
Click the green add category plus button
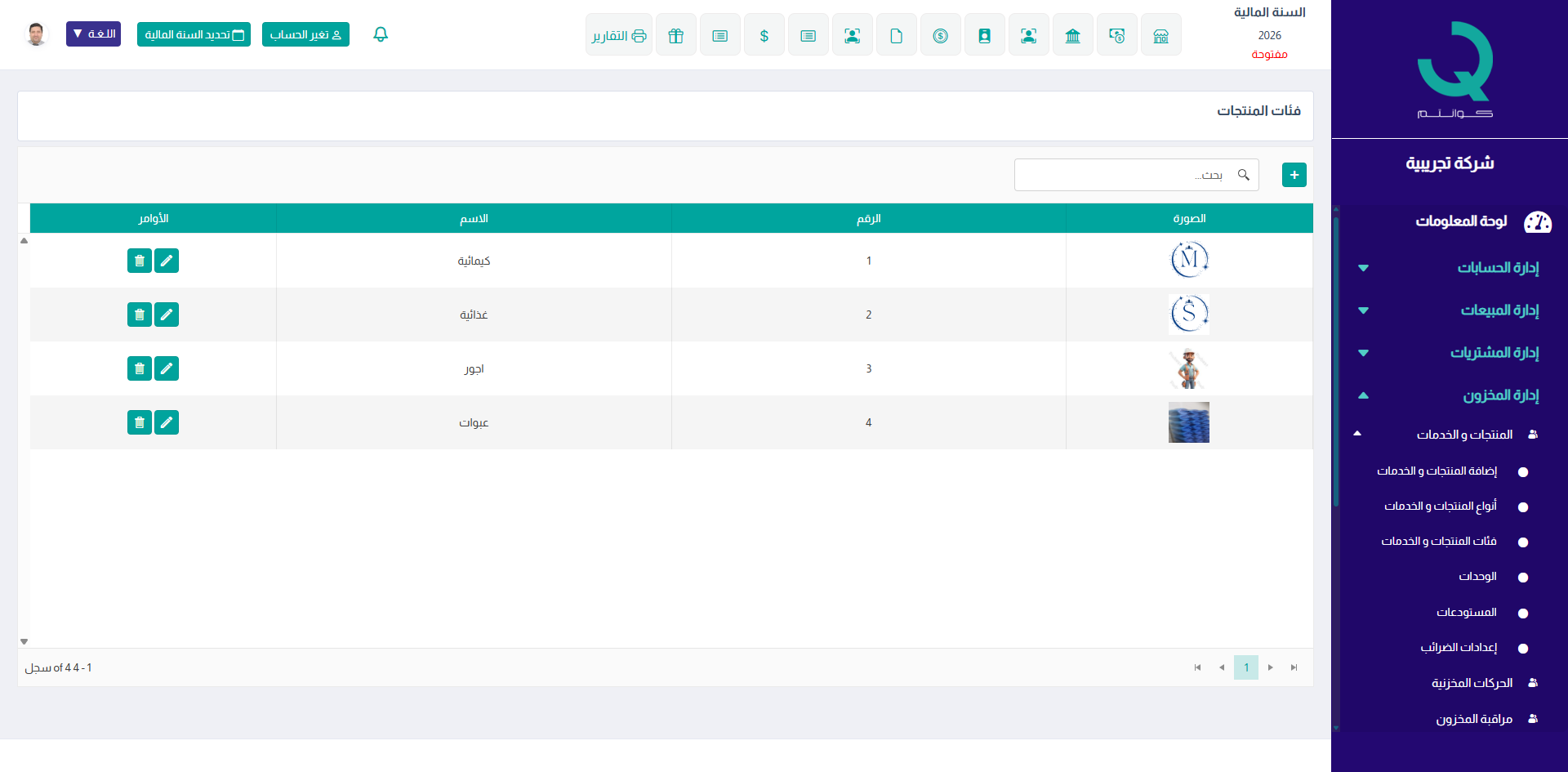click(x=1294, y=175)
